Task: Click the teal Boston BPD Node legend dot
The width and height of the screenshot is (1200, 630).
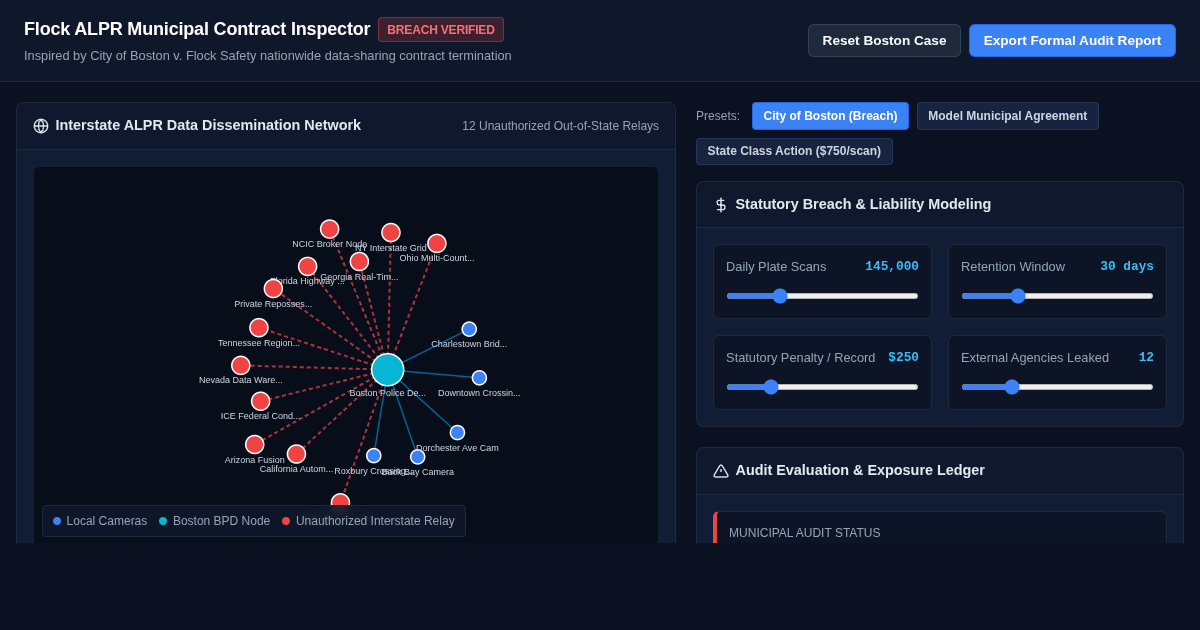Action: tap(163, 521)
